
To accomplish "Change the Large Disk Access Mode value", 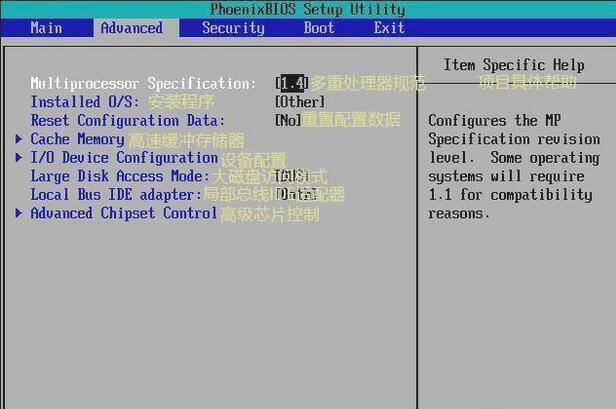I will coord(292,176).
